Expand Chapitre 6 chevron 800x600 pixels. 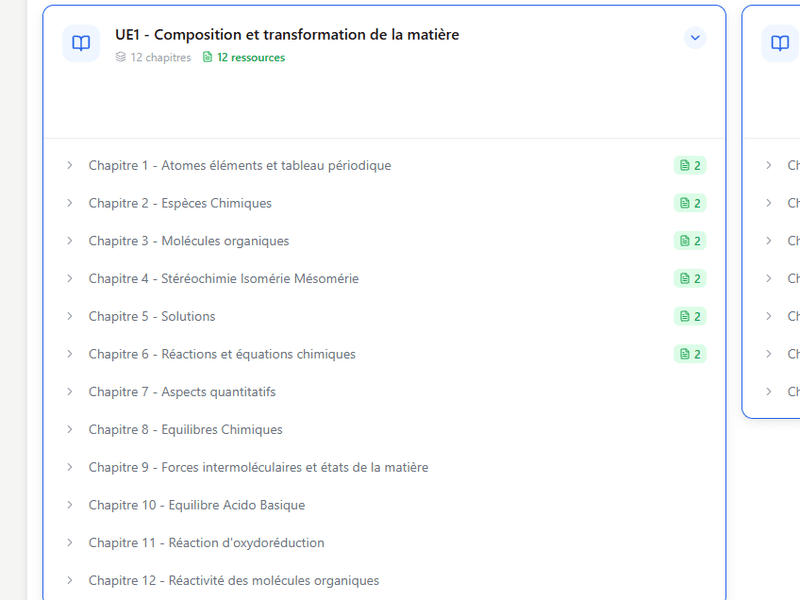click(x=70, y=354)
